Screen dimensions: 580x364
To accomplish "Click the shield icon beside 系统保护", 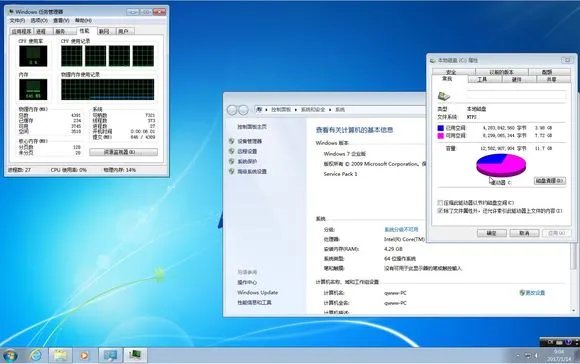I will 232,161.
